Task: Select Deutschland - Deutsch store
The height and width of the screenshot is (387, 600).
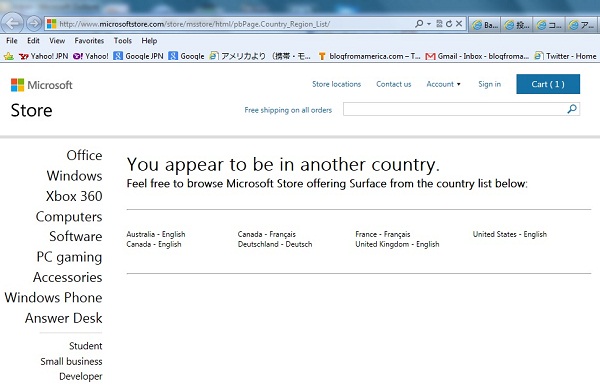Action: [x=275, y=244]
